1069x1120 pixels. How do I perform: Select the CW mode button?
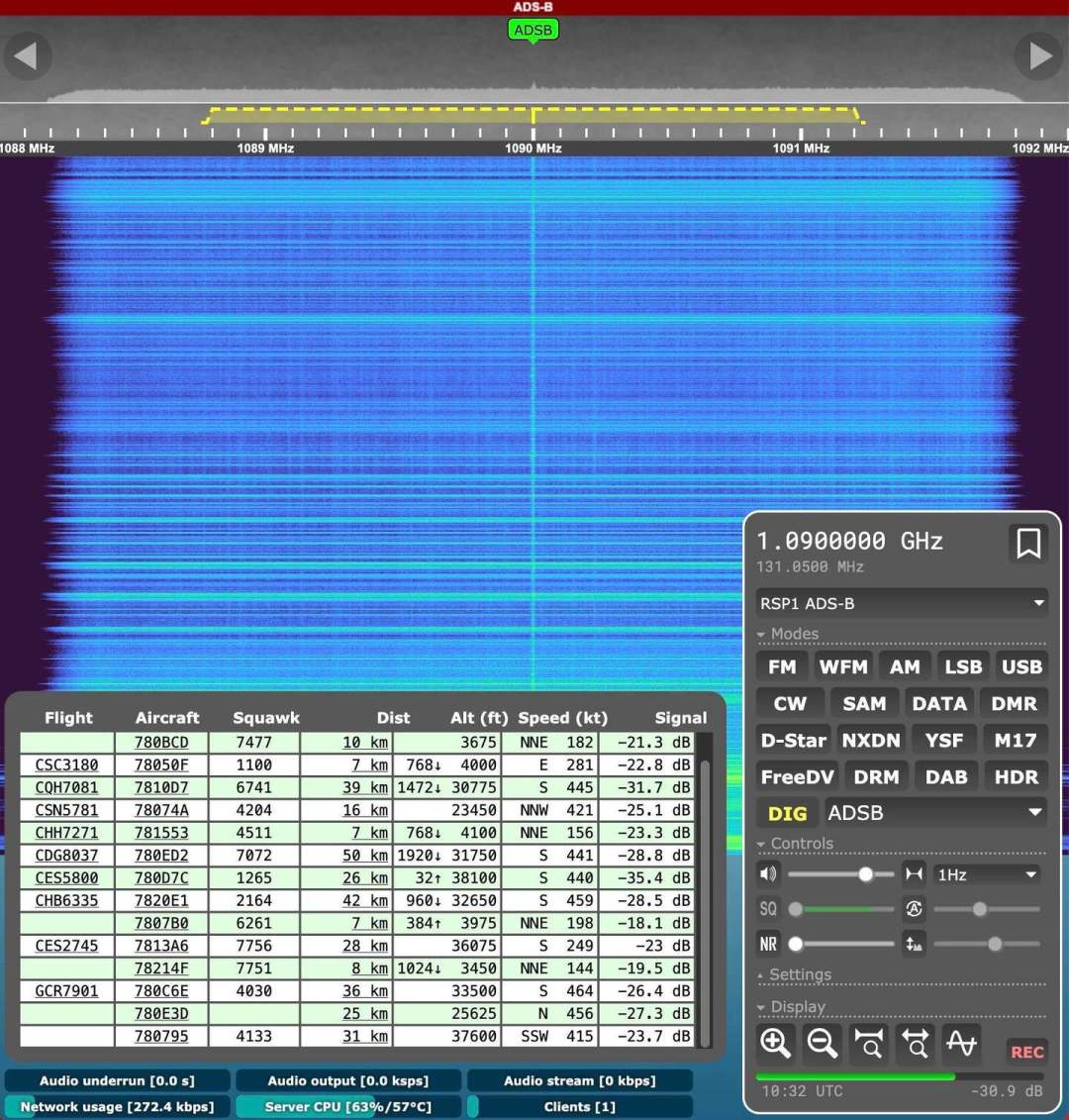click(x=790, y=703)
